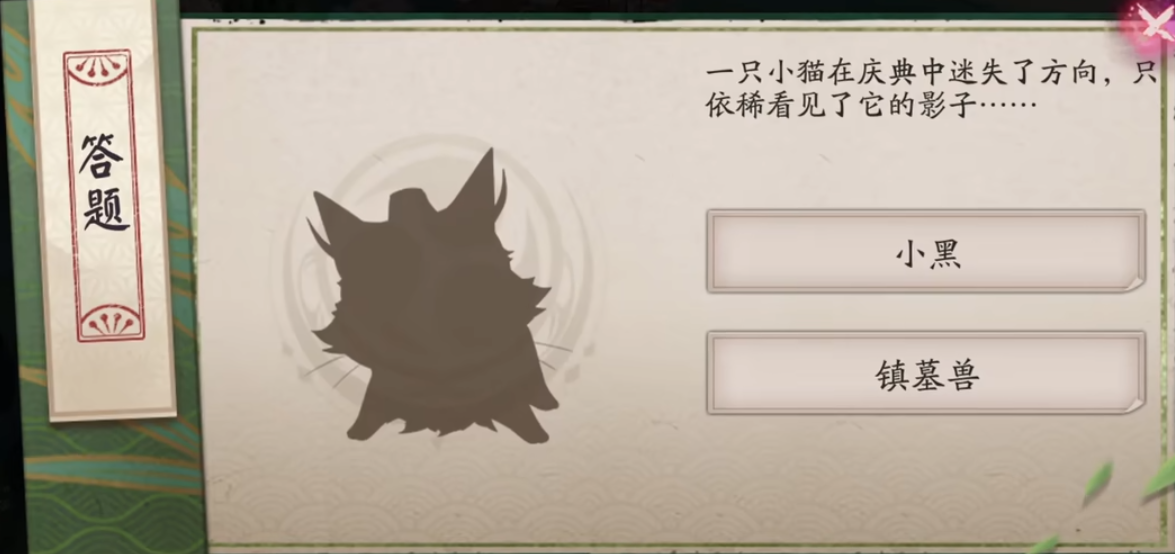Choose the answer 小黑
The image size is (1175, 554).
926,252
